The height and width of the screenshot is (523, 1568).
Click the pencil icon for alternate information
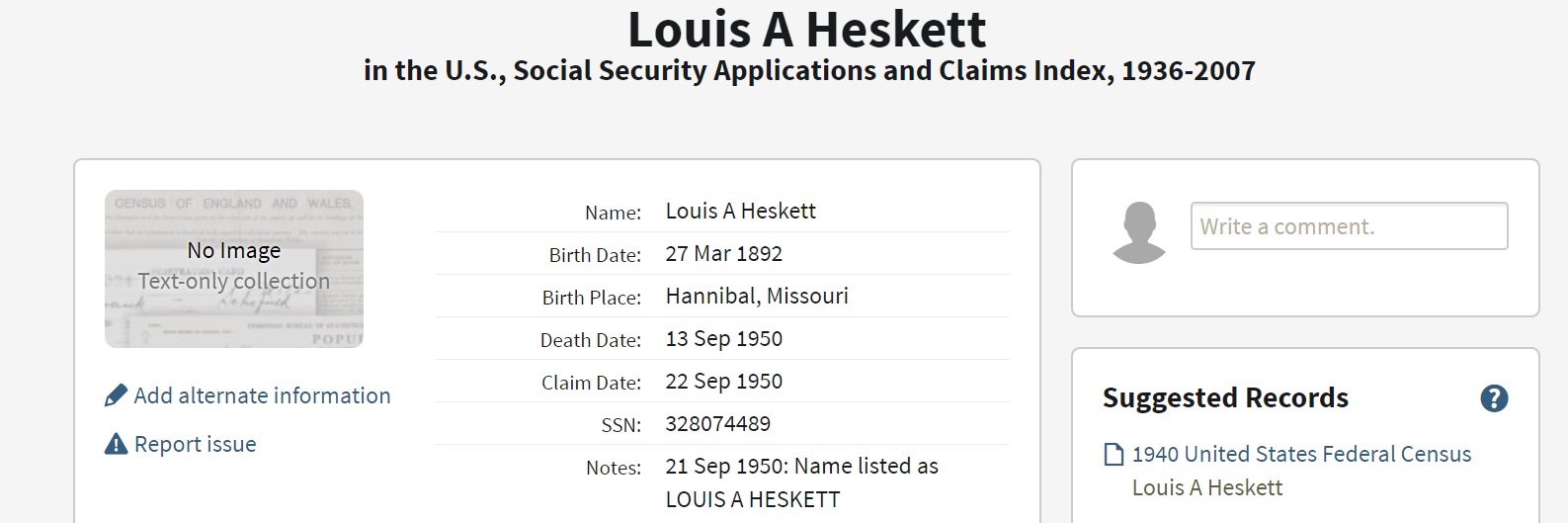[x=116, y=395]
